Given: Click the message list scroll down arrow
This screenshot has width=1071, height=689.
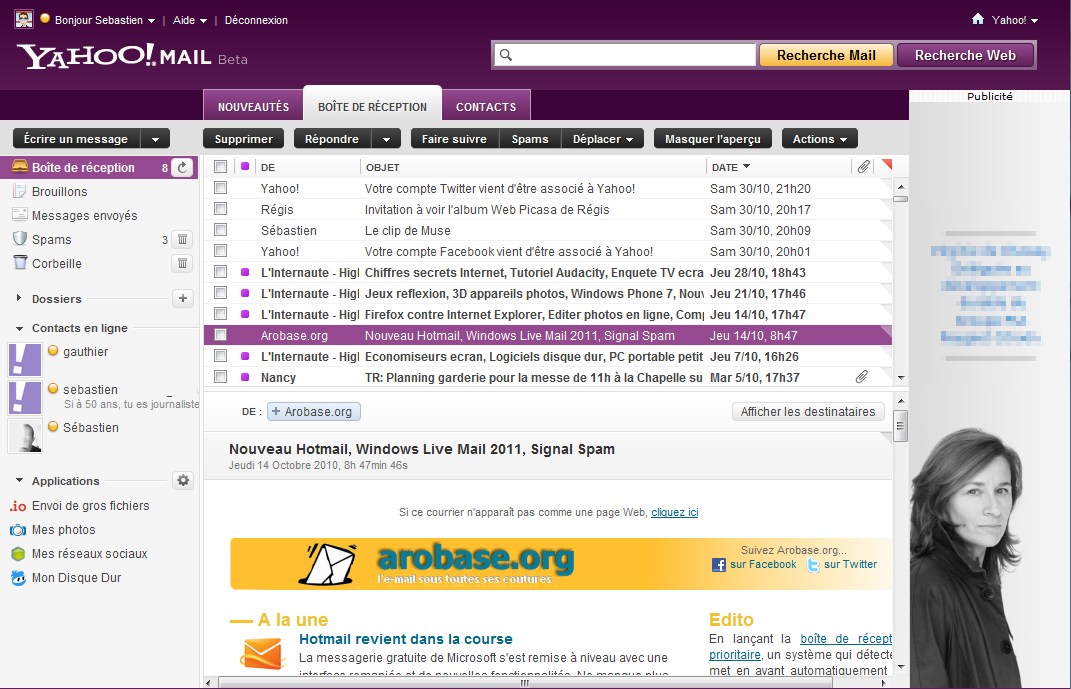Looking at the screenshot, I should 901,377.
